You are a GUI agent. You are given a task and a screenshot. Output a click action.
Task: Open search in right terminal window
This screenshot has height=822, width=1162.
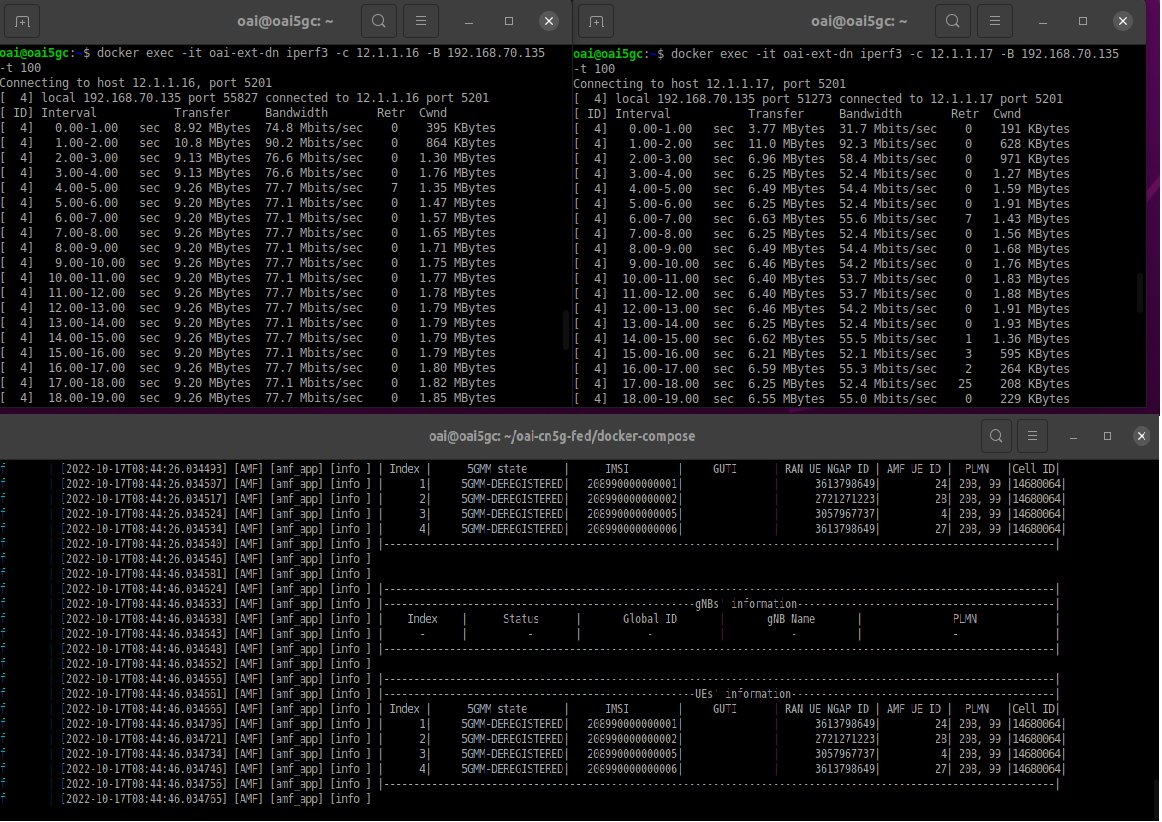[x=953, y=21]
